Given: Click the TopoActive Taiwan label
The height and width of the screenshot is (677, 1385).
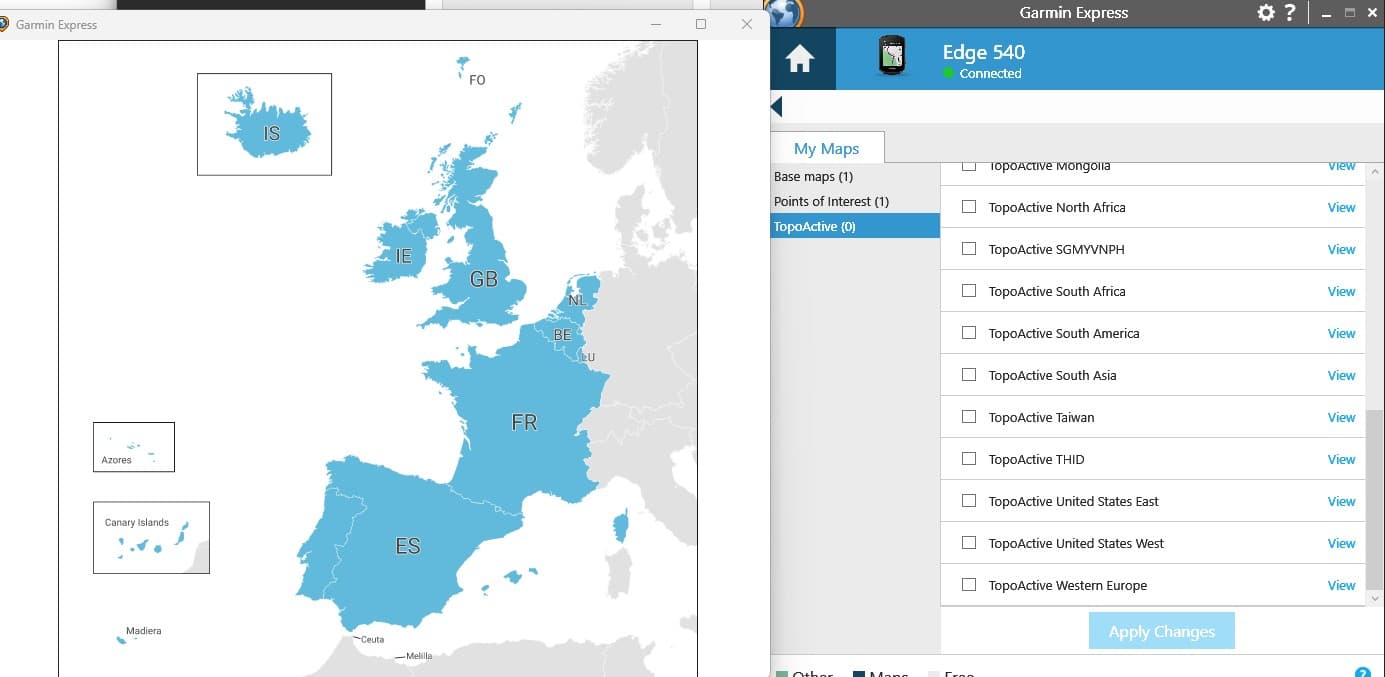Looking at the screenshot, I should 1041,417.
